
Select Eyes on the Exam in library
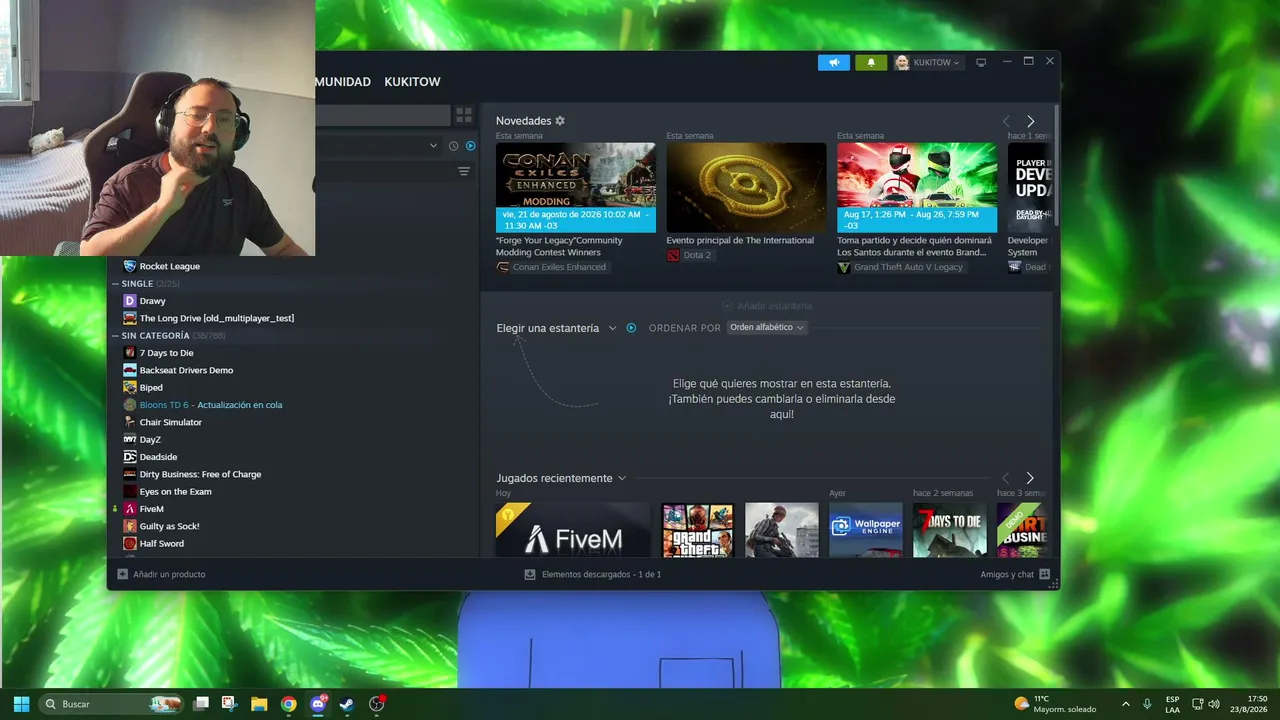tap(175, 492)
